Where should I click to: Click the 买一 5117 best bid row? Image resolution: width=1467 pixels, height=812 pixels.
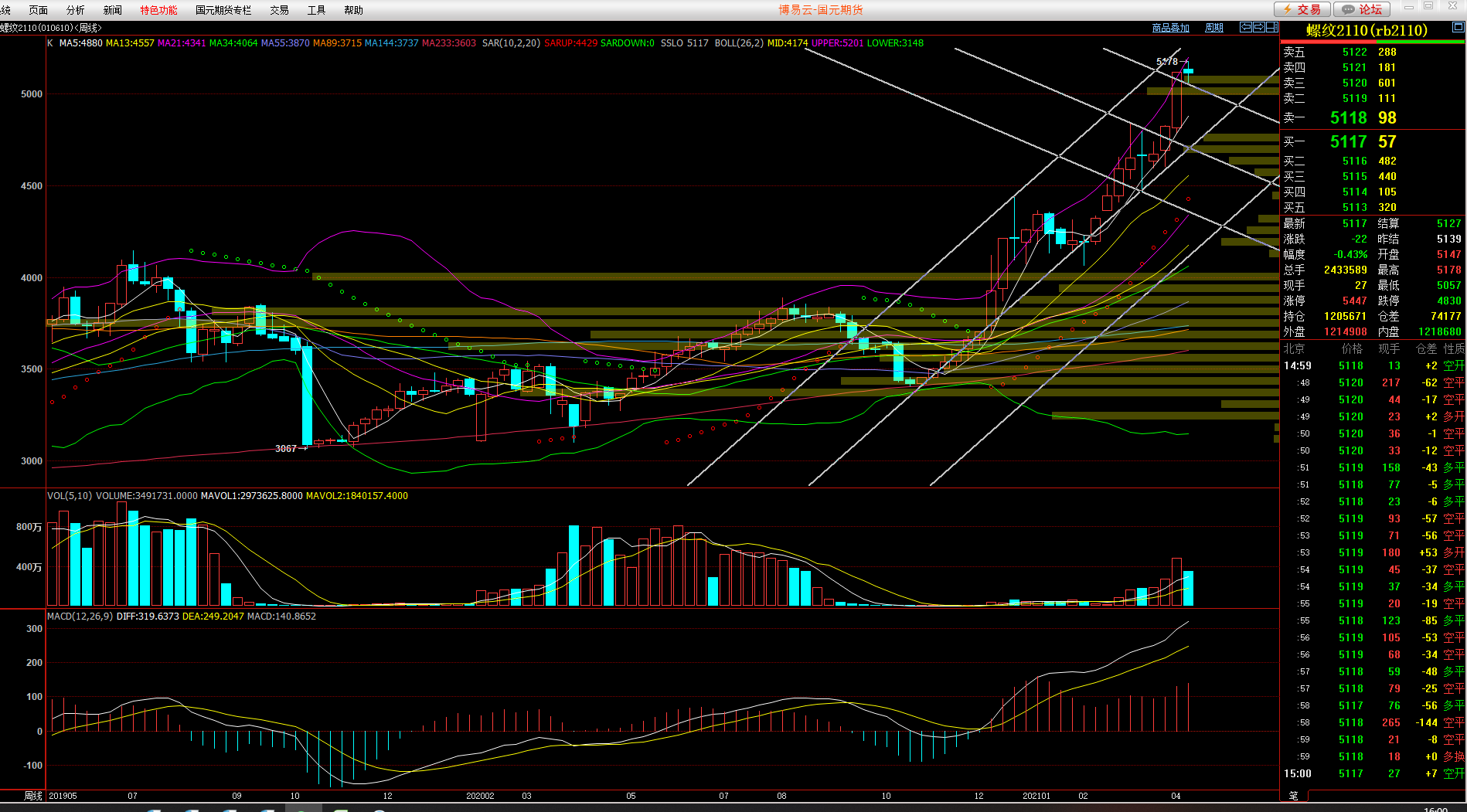1373,141
